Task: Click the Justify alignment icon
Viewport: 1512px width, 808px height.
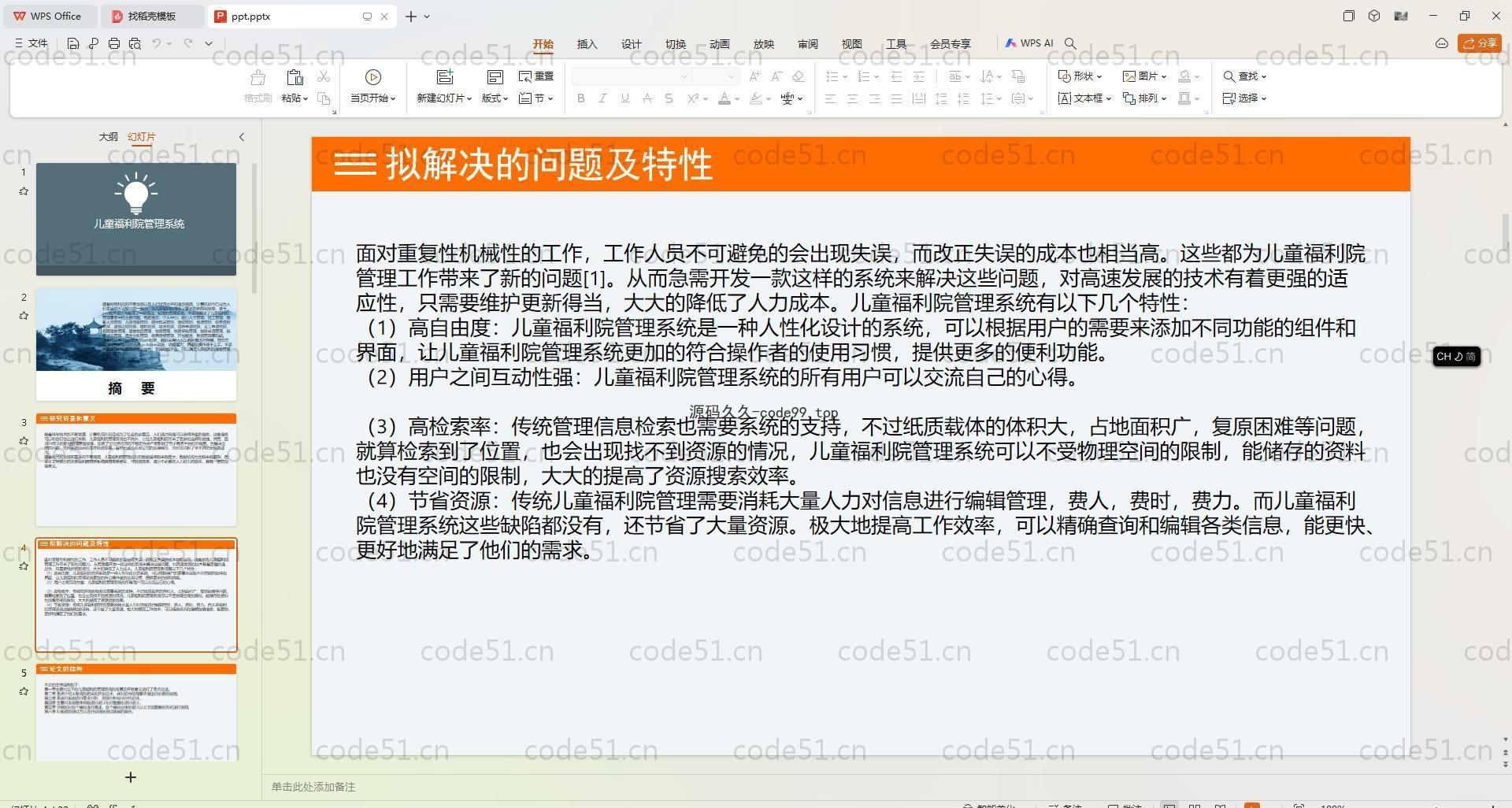Action: click(x=896, y=98)
